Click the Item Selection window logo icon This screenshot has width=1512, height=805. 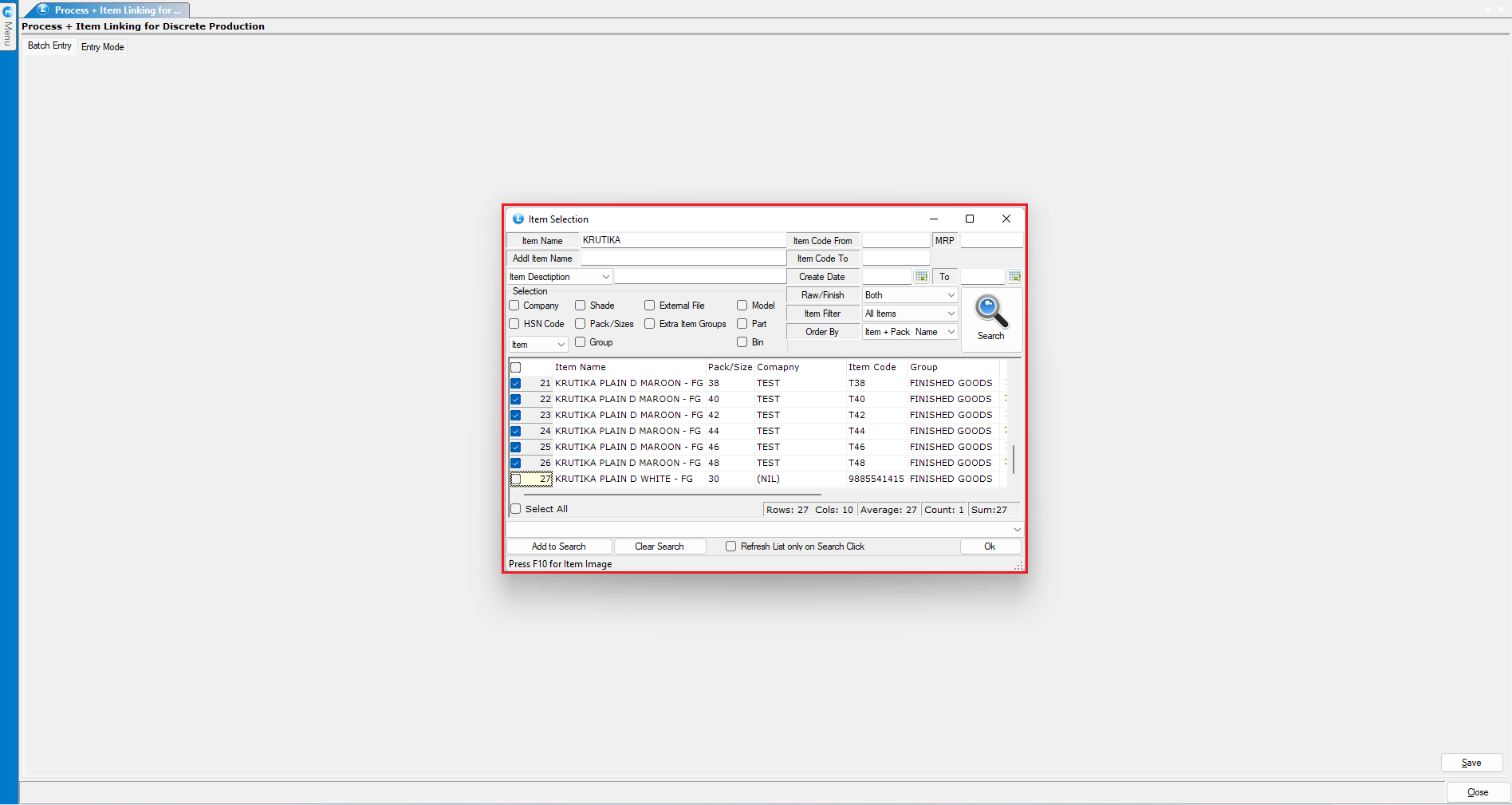point(518,219)
